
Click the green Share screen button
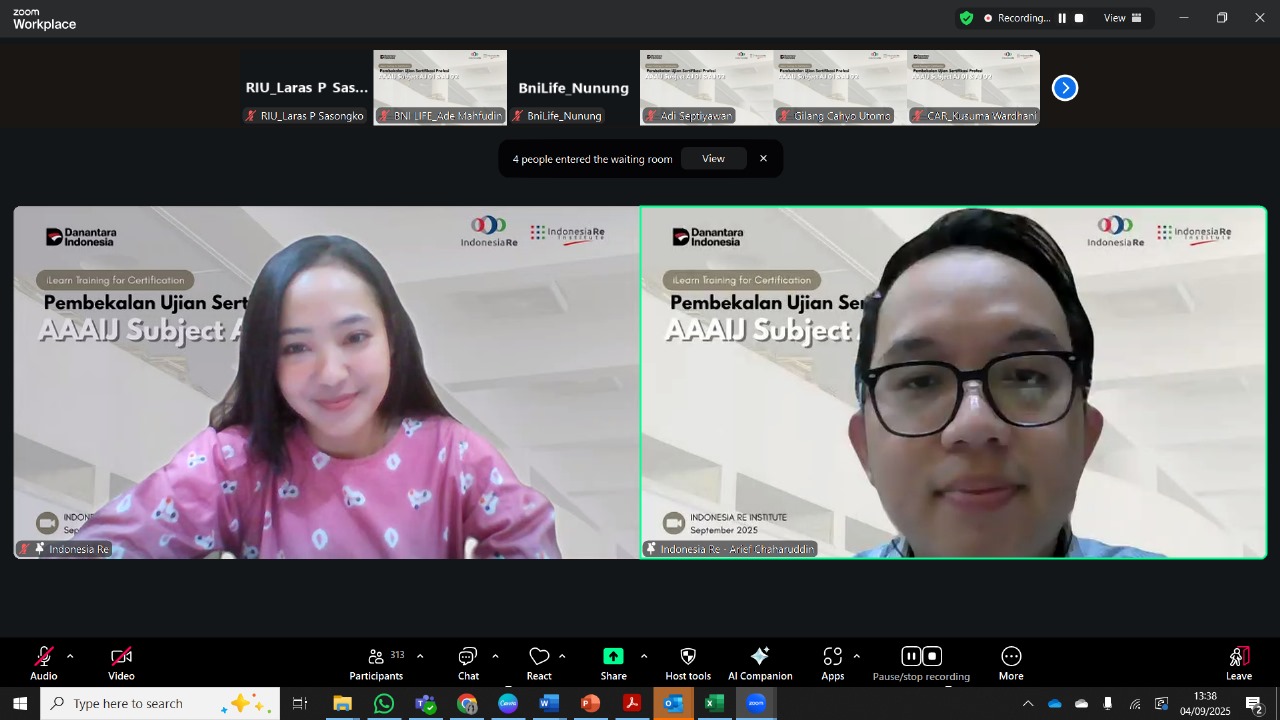pos(613,662)
